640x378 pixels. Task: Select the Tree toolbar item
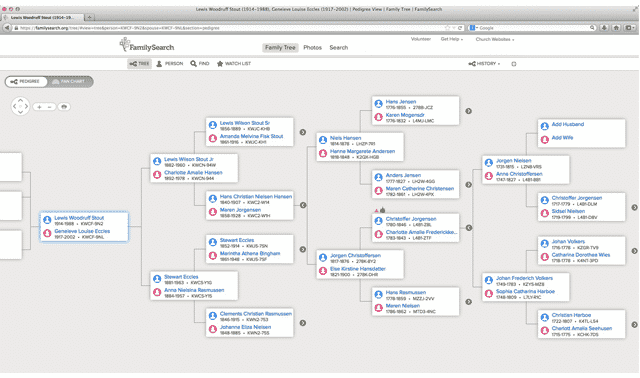pos(139,64)
